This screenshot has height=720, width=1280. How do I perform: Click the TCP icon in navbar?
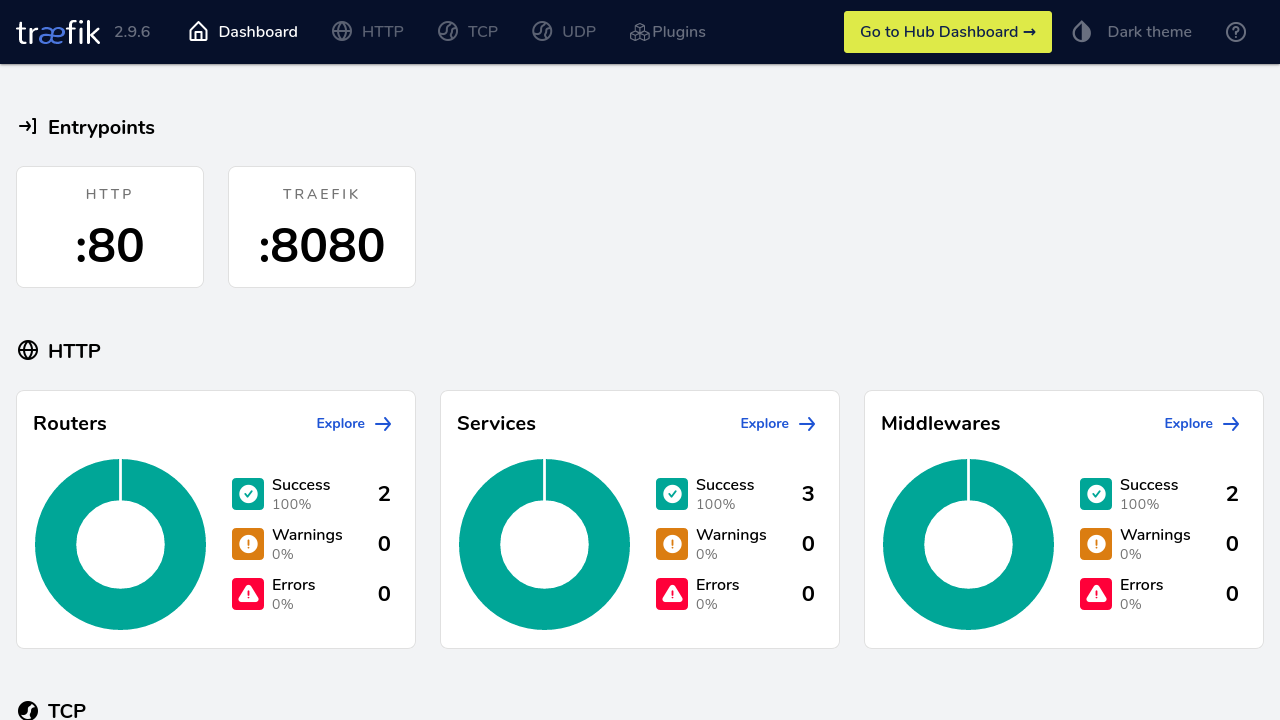(x=448, y=31)
